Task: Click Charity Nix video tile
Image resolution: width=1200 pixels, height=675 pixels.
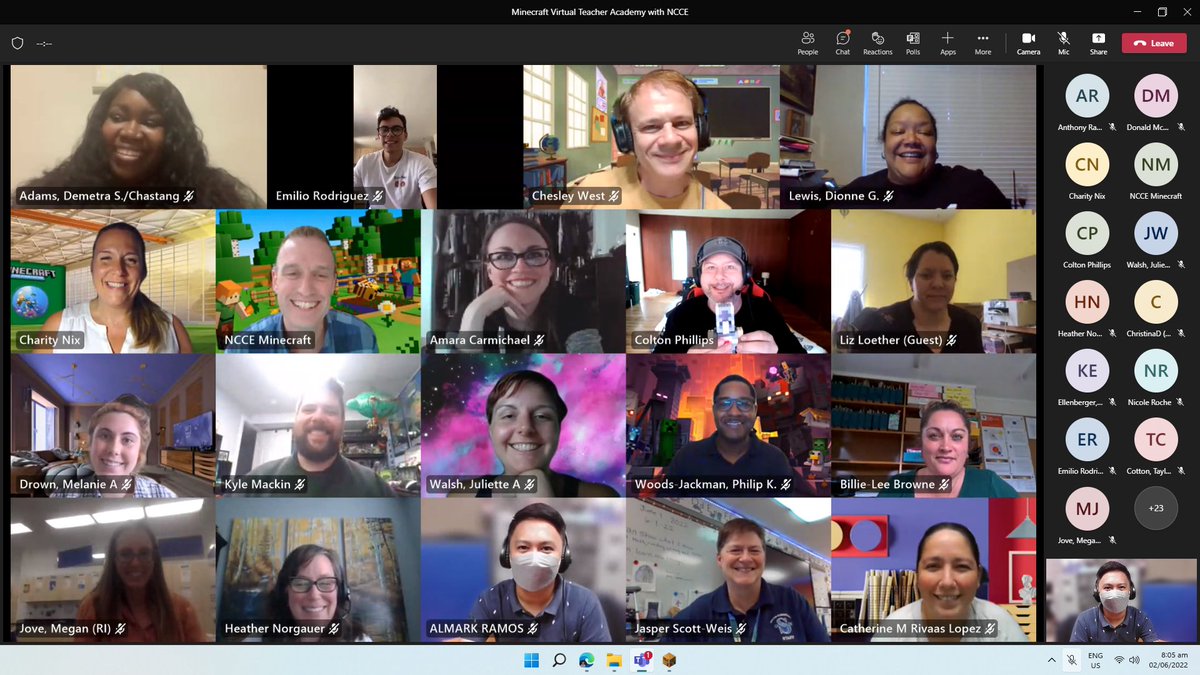Action: [x=113, y=281]
